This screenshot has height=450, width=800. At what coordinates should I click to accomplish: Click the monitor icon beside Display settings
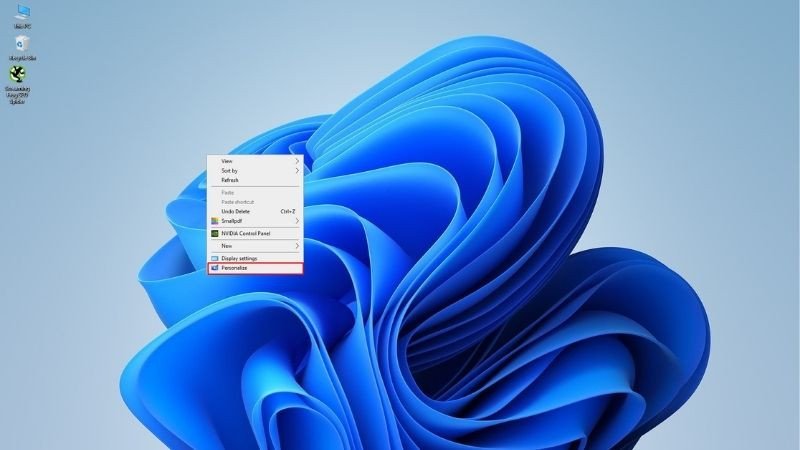click(214, 258)
